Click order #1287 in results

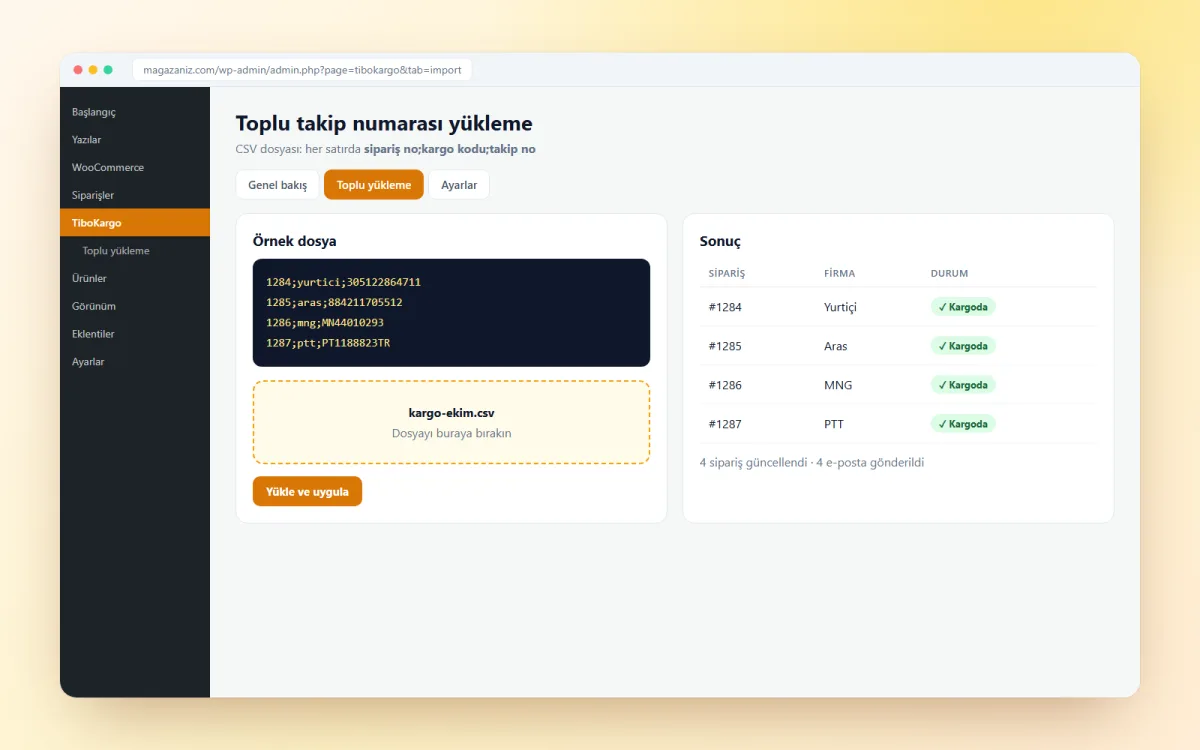[x=725, y=424]
